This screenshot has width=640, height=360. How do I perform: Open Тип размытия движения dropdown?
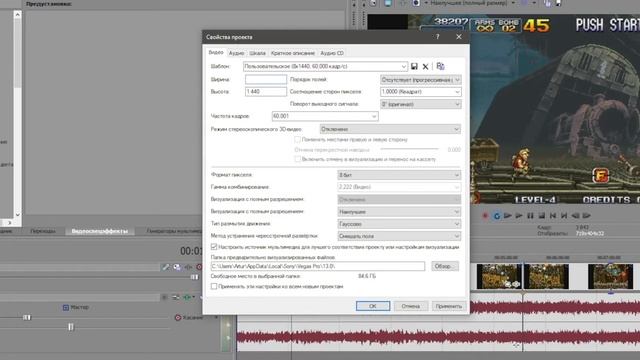pos(399,224)
